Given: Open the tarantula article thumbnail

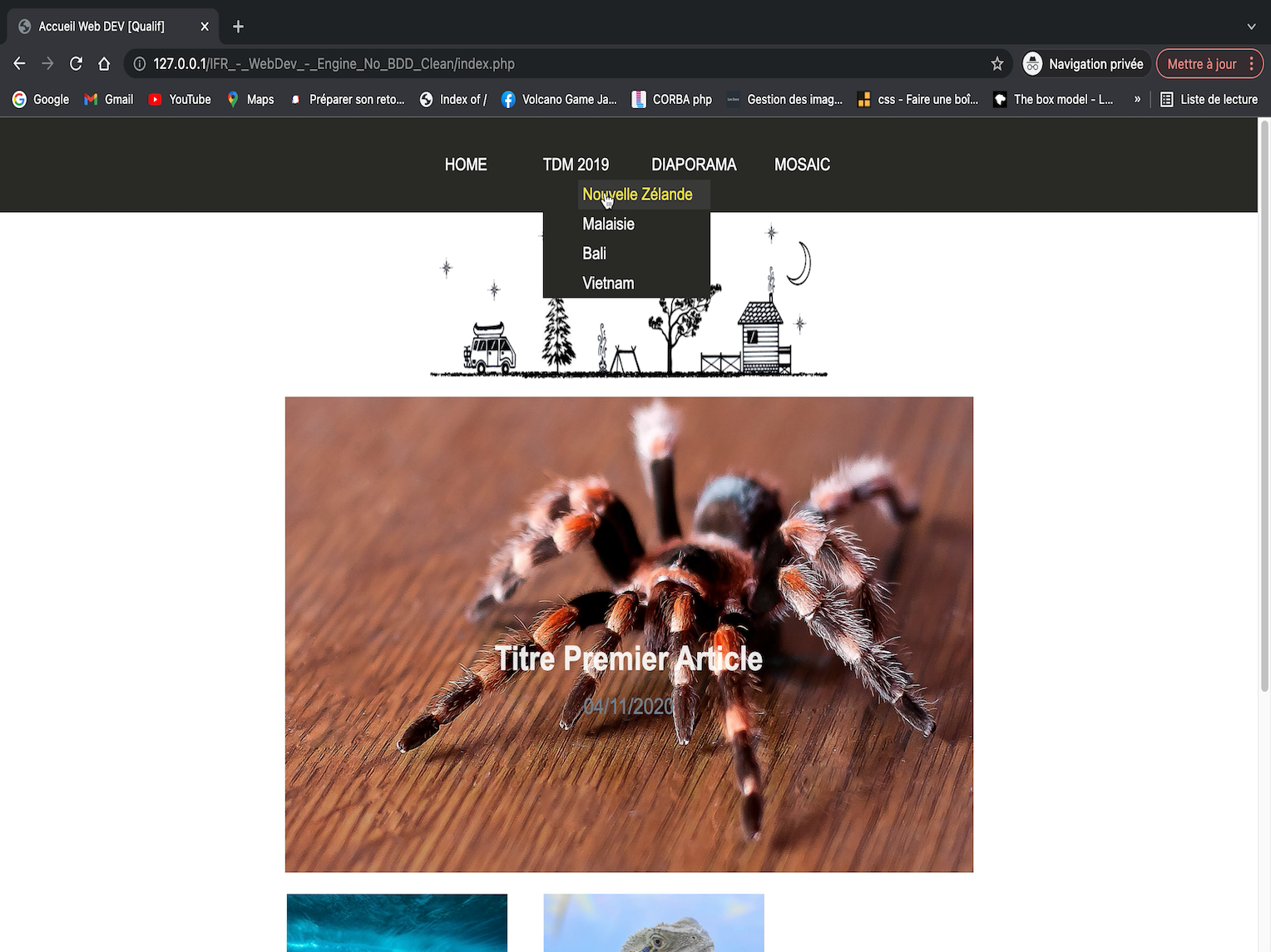Looking at the screenshot, I should coord(629,634).
